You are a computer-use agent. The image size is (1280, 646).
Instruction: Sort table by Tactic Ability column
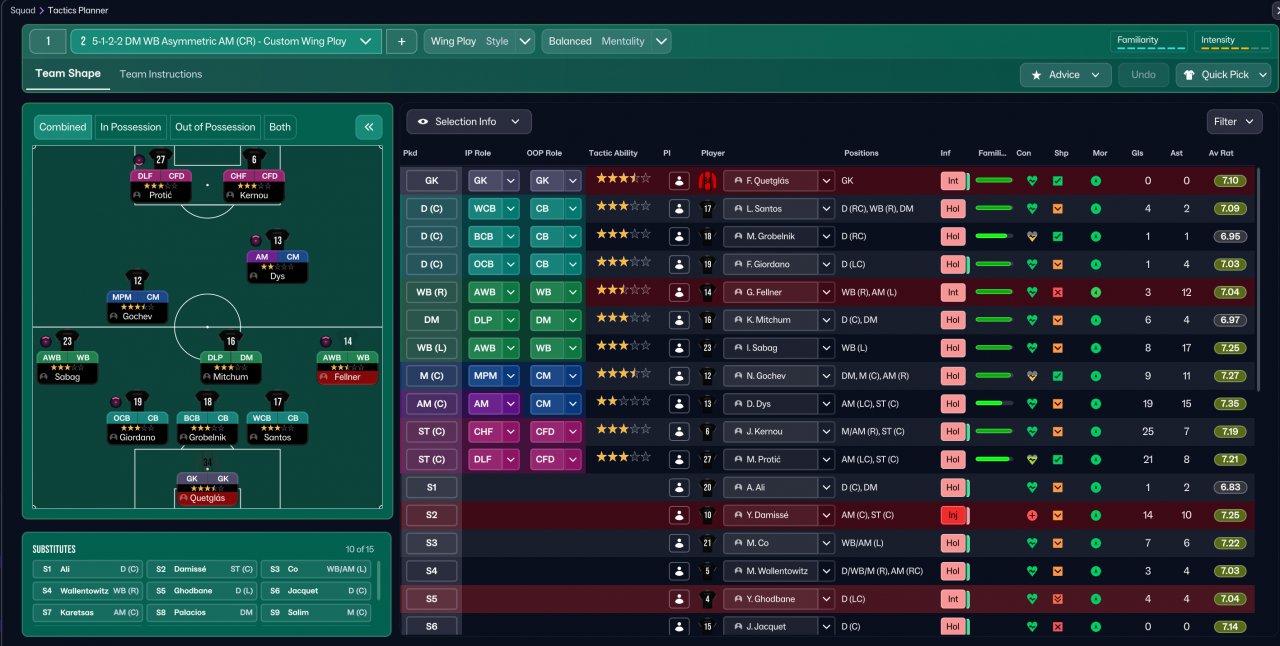(613, 153)
